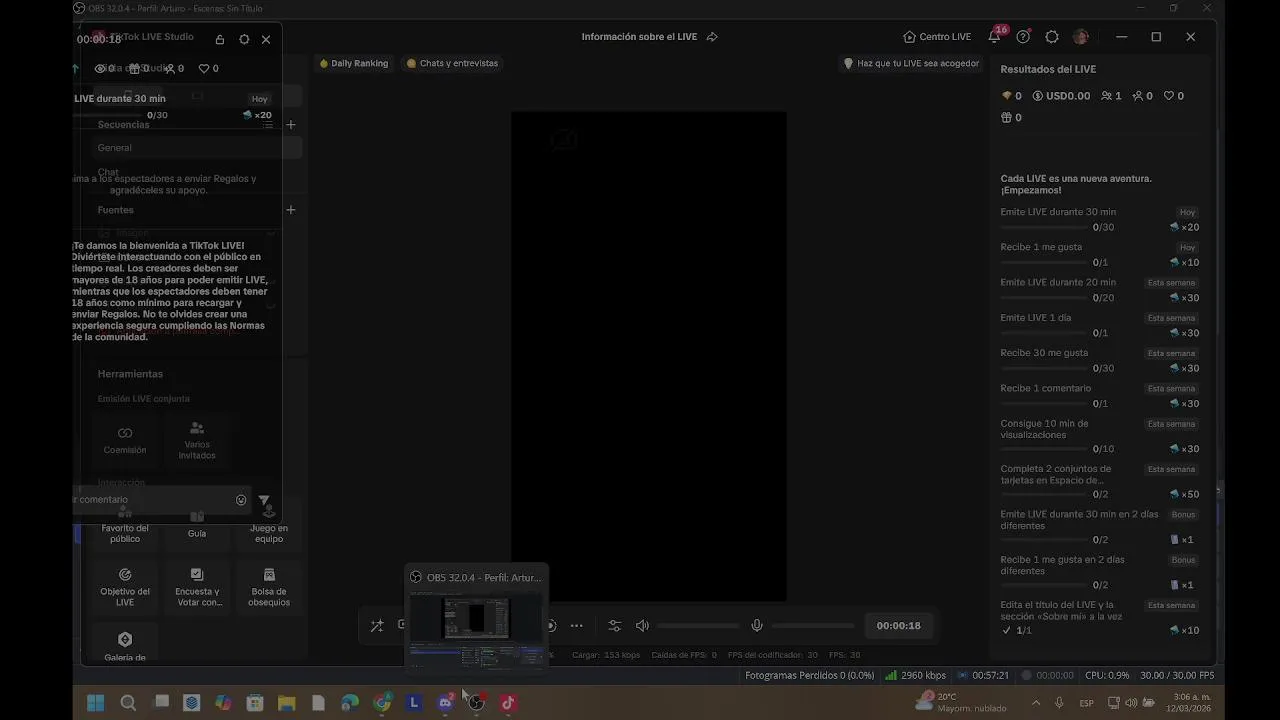Open the three-dots more options menu

(577, 626)
